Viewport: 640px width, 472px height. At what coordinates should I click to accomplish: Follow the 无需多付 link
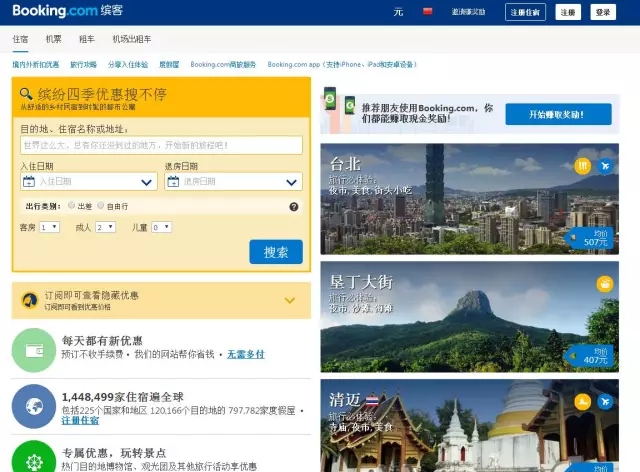(x=246, y=354)
